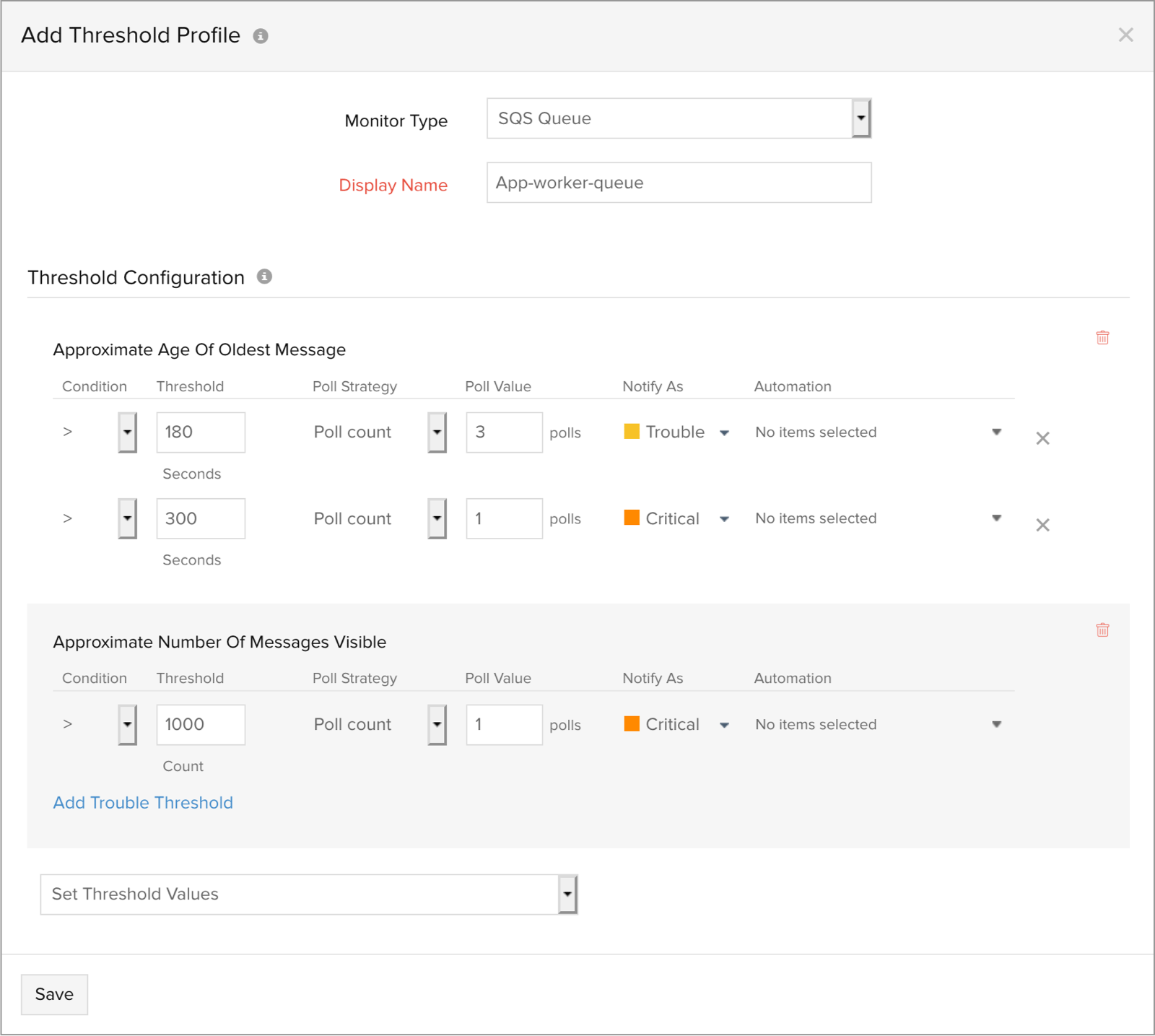
Task: Change Notify As from Trouble to another severity
Action: [x=724, y=432]
